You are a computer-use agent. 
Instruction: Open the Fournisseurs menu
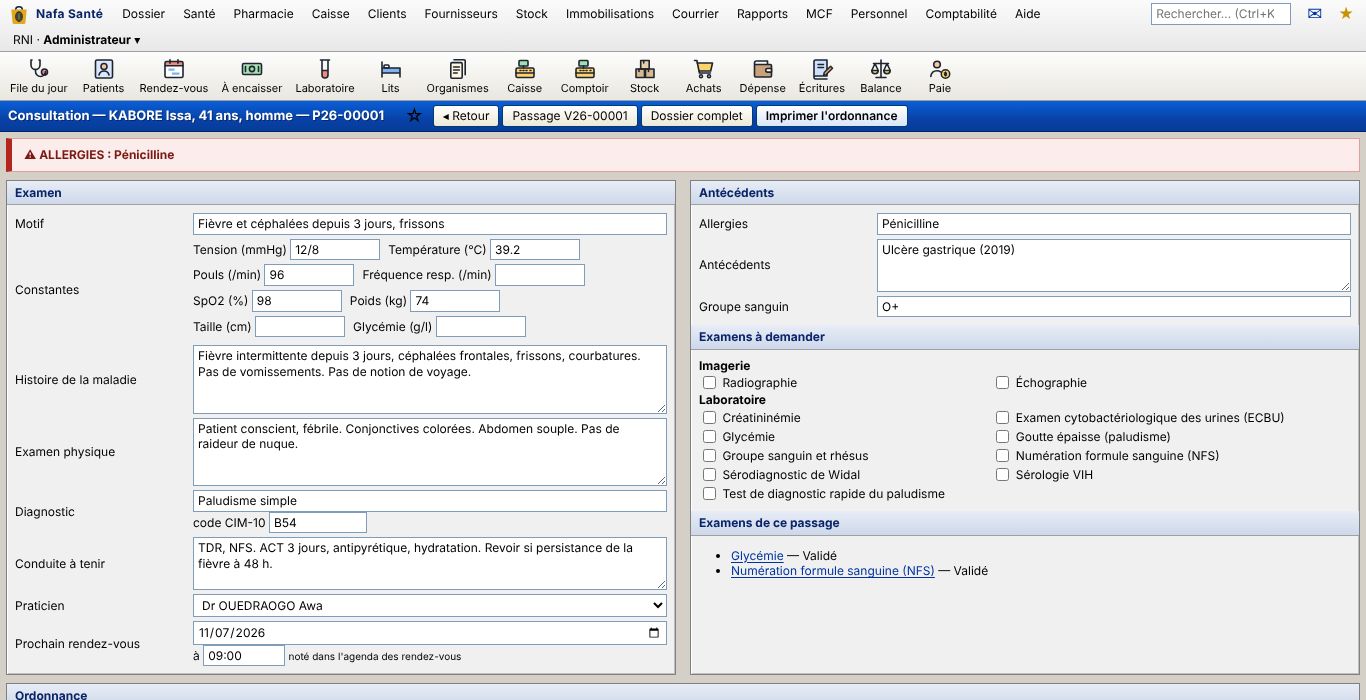461,14
